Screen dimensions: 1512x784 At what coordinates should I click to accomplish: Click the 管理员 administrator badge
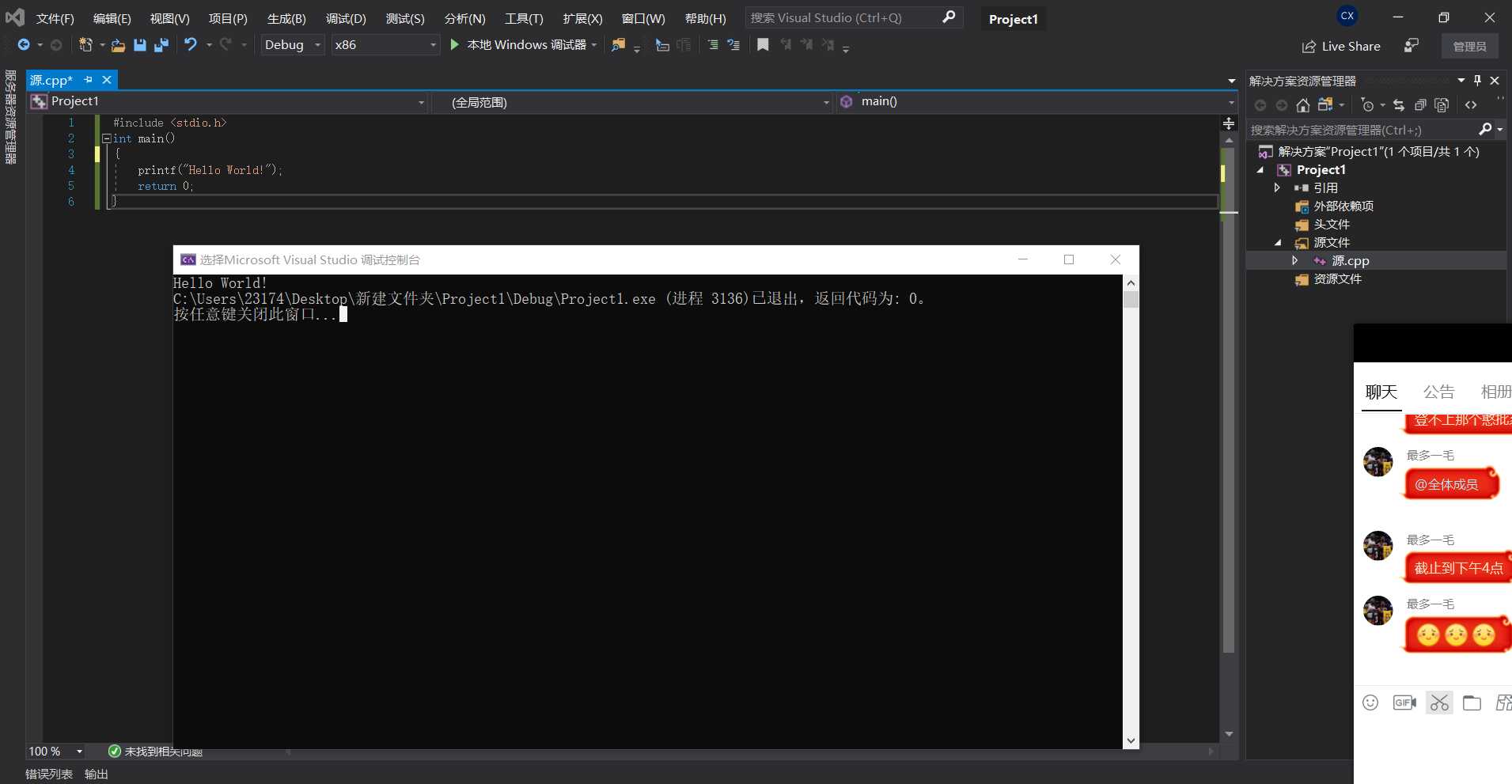(x=1469, y=47)
